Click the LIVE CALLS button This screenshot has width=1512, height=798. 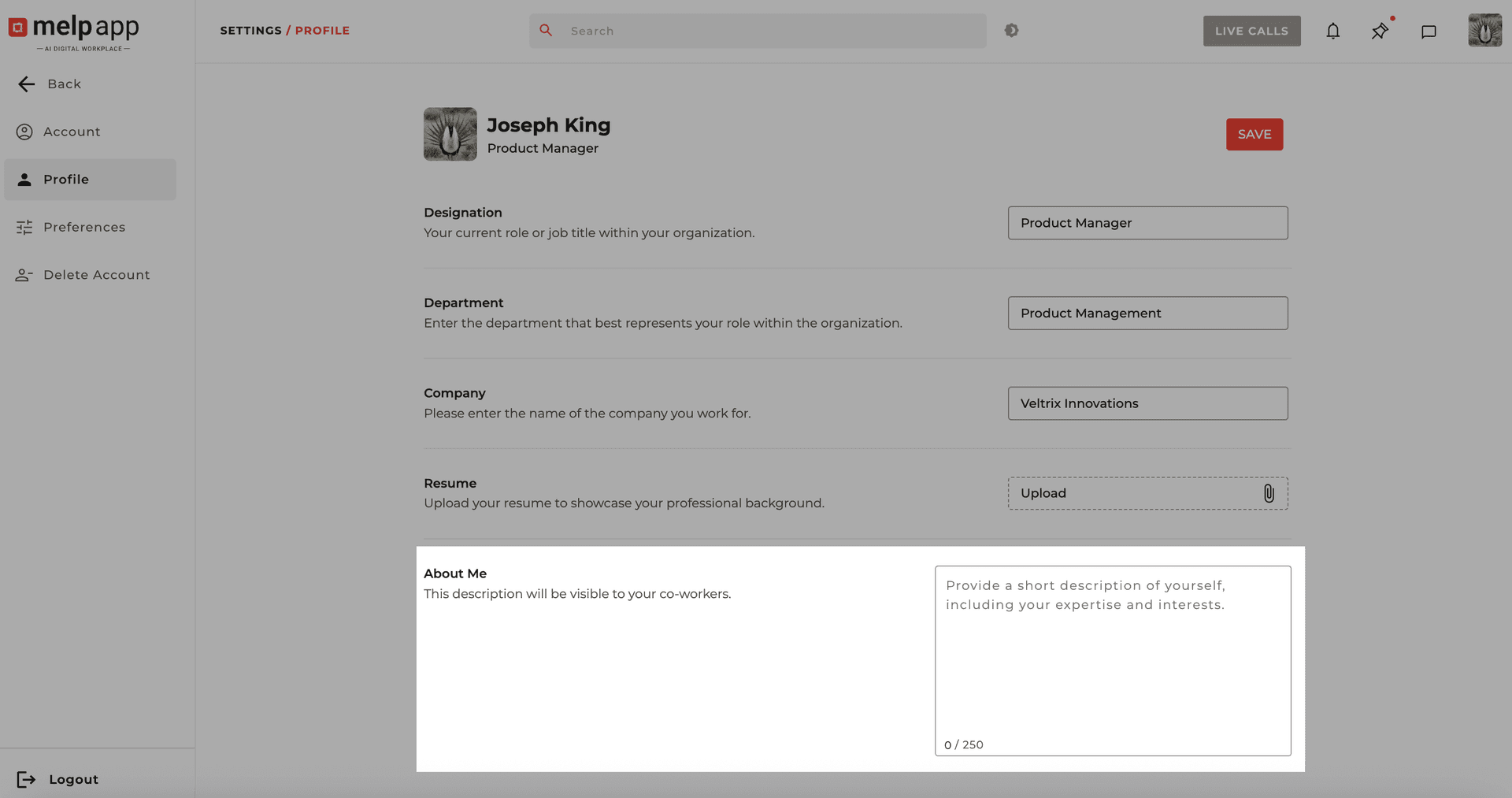tap(1251, 32)
